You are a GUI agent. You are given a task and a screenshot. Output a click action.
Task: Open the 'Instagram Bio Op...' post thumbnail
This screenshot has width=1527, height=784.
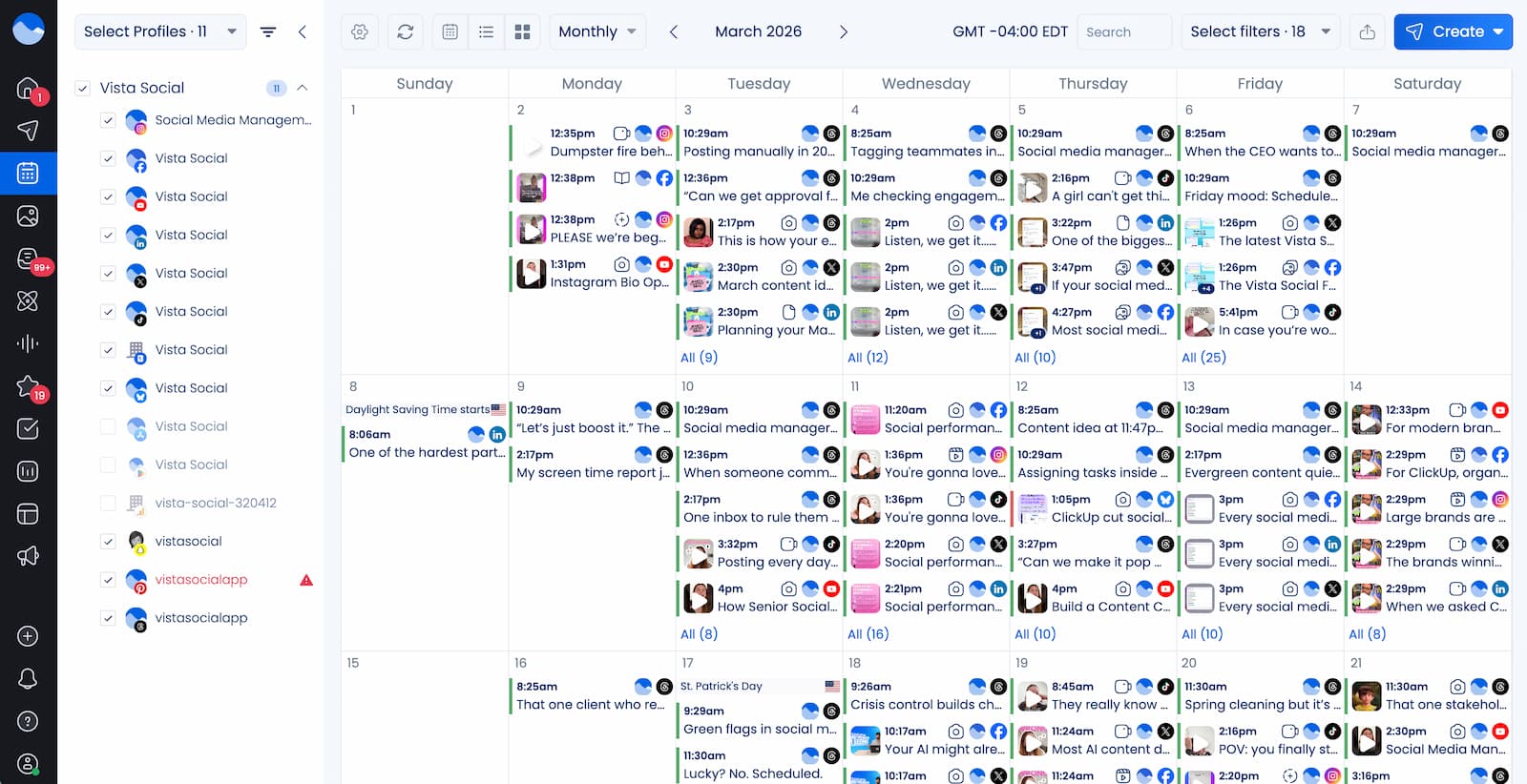[x=532, y=274]
